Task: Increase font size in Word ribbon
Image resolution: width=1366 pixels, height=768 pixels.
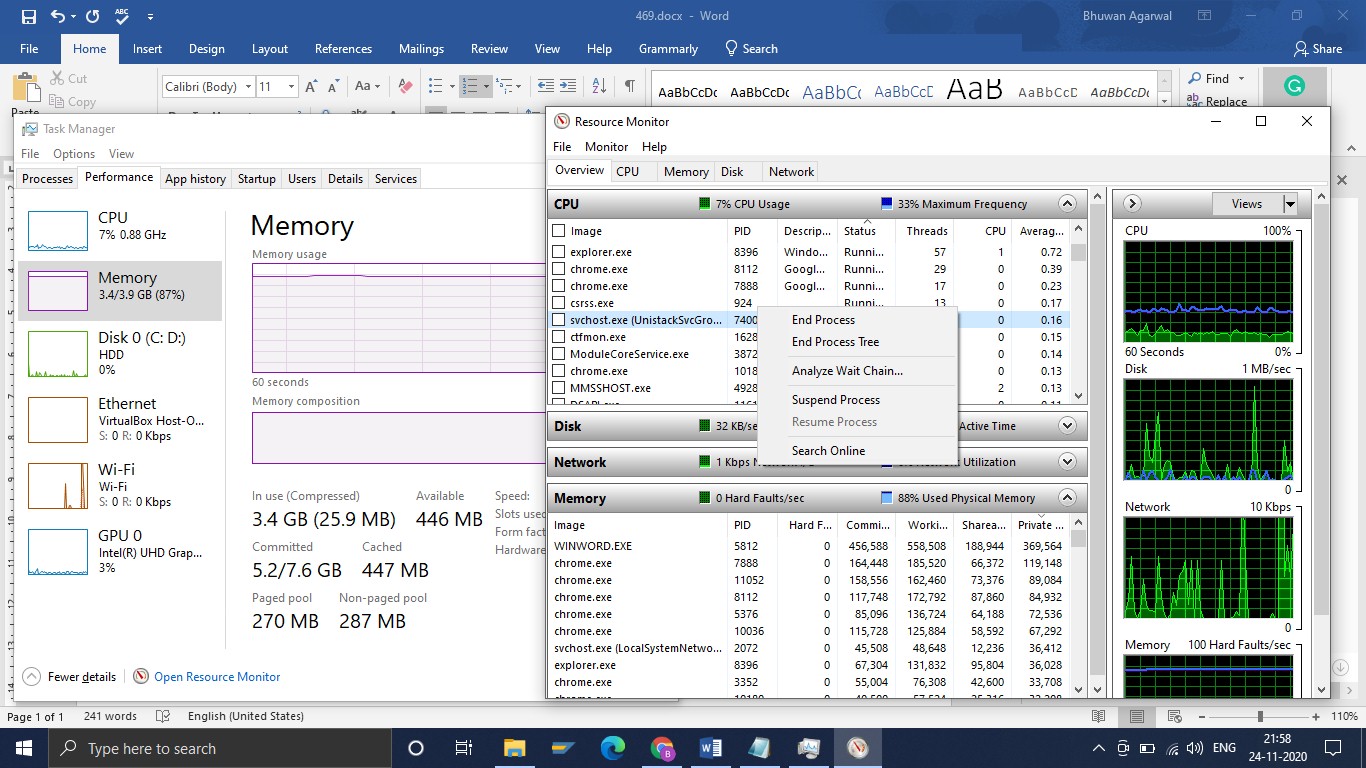Action: (311, 87)
